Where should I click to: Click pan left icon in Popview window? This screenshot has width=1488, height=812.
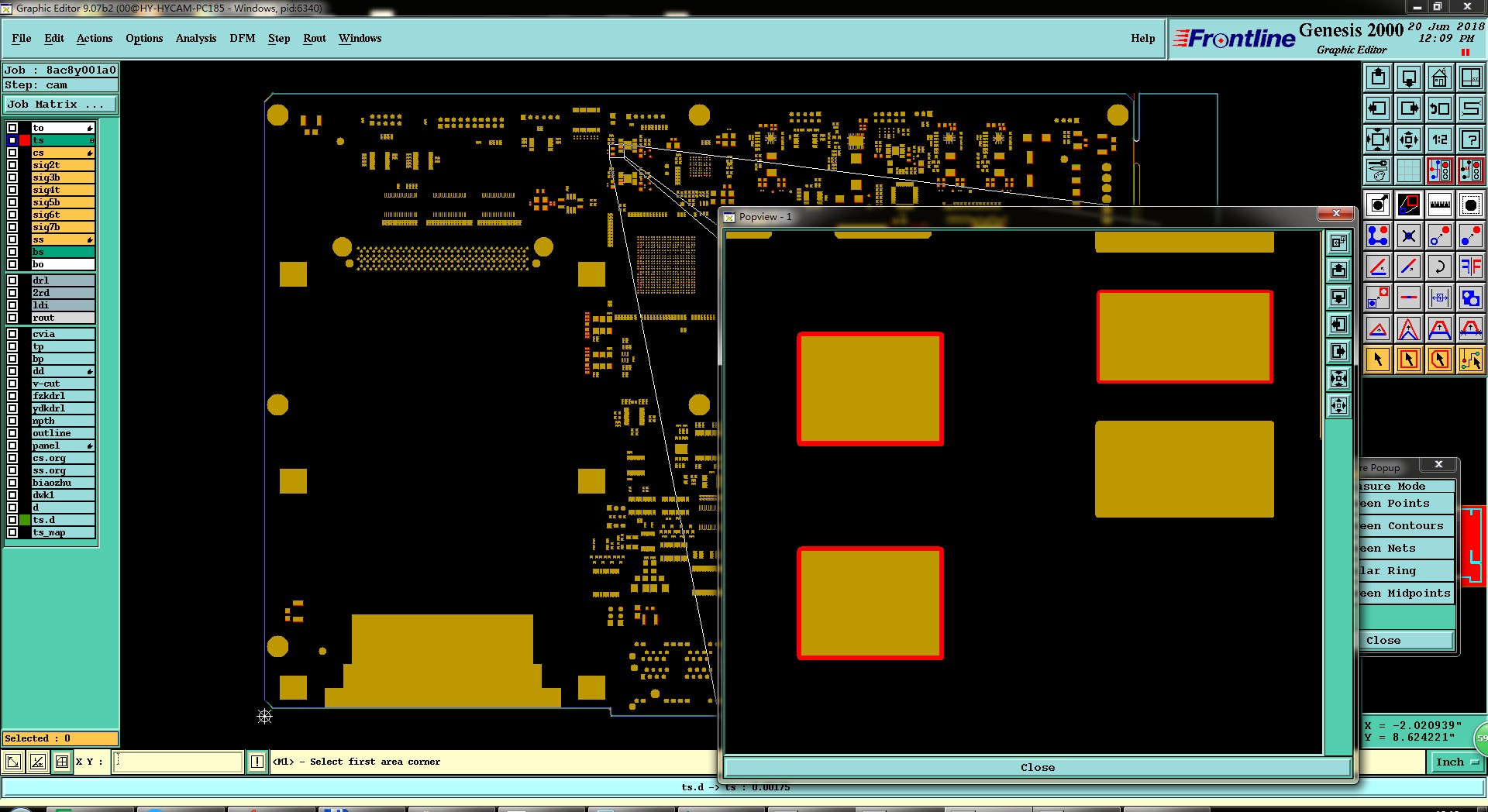[1338, 324]
